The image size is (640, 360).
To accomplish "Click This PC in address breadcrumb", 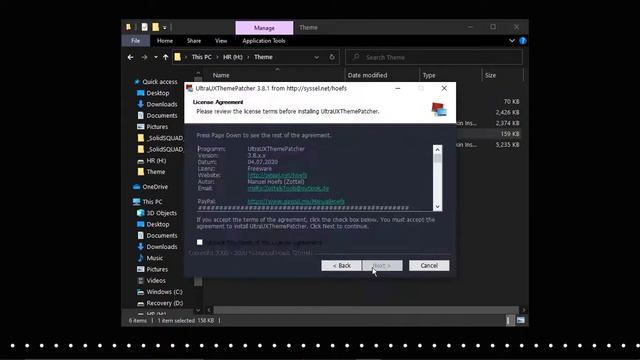I will pos(202,57).
